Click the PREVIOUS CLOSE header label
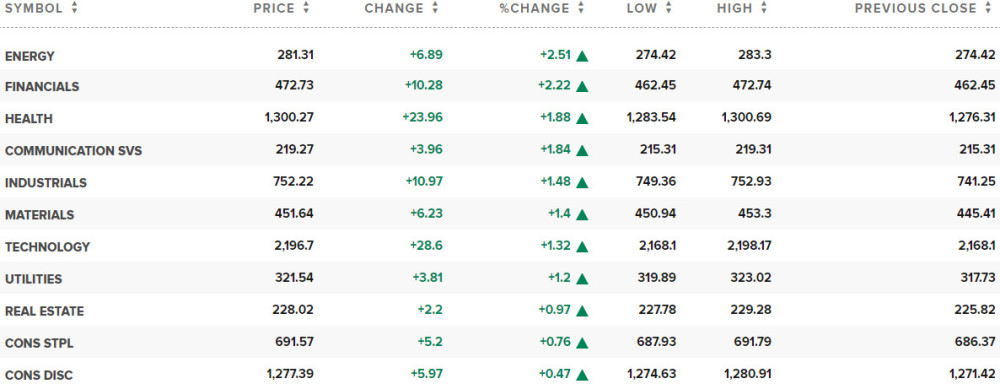Image resolution: width=1000 pixels, height=384 pixels. (x=916, y=8)
